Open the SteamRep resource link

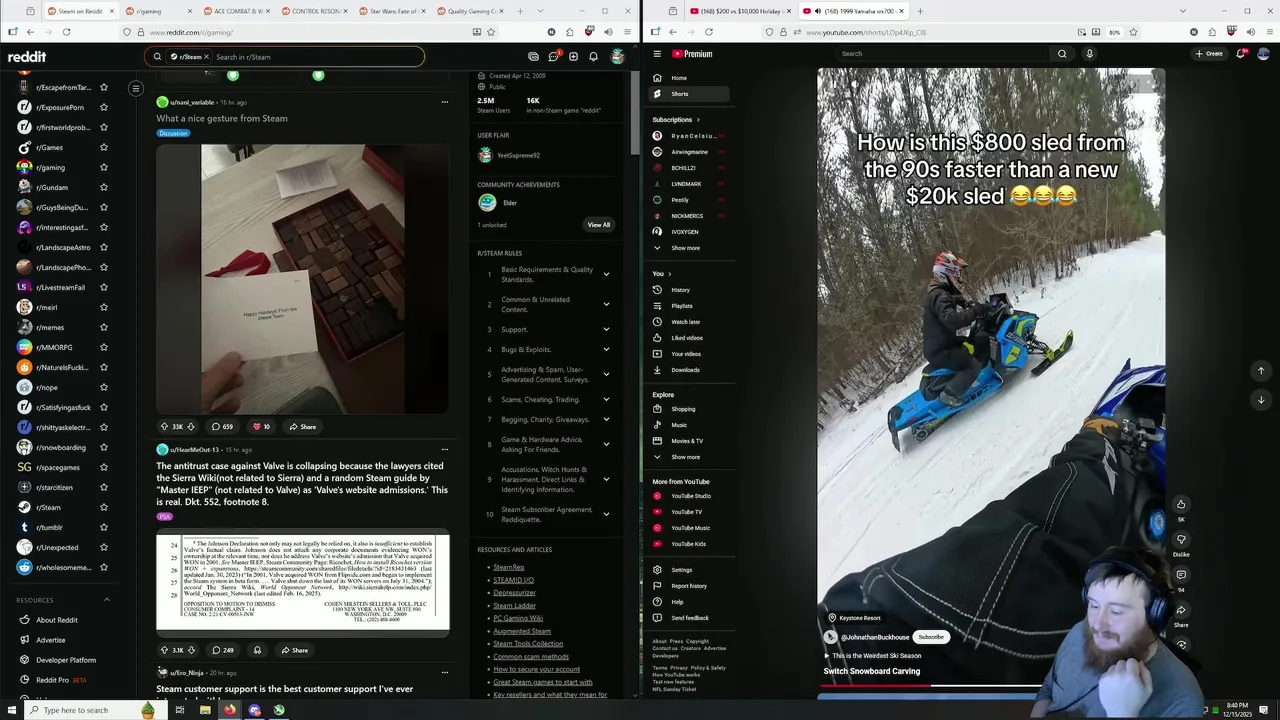click(x=509, y=567)
